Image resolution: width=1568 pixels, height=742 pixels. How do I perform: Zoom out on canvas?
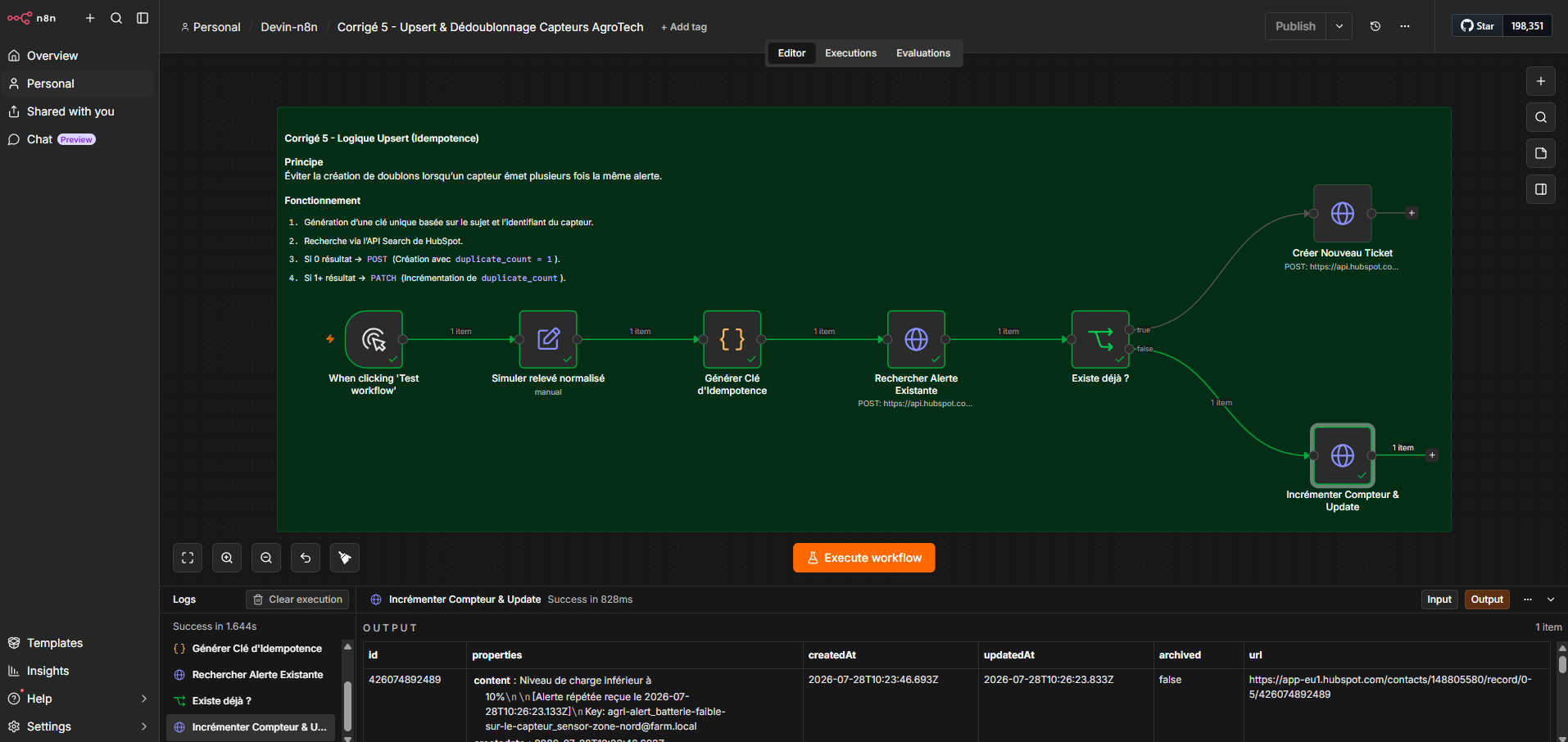266,558
